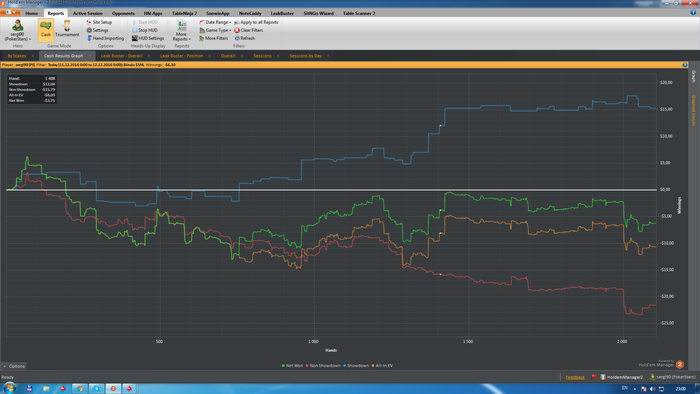
Task: Open the Date Range filter dropdown
Action: 215,22
